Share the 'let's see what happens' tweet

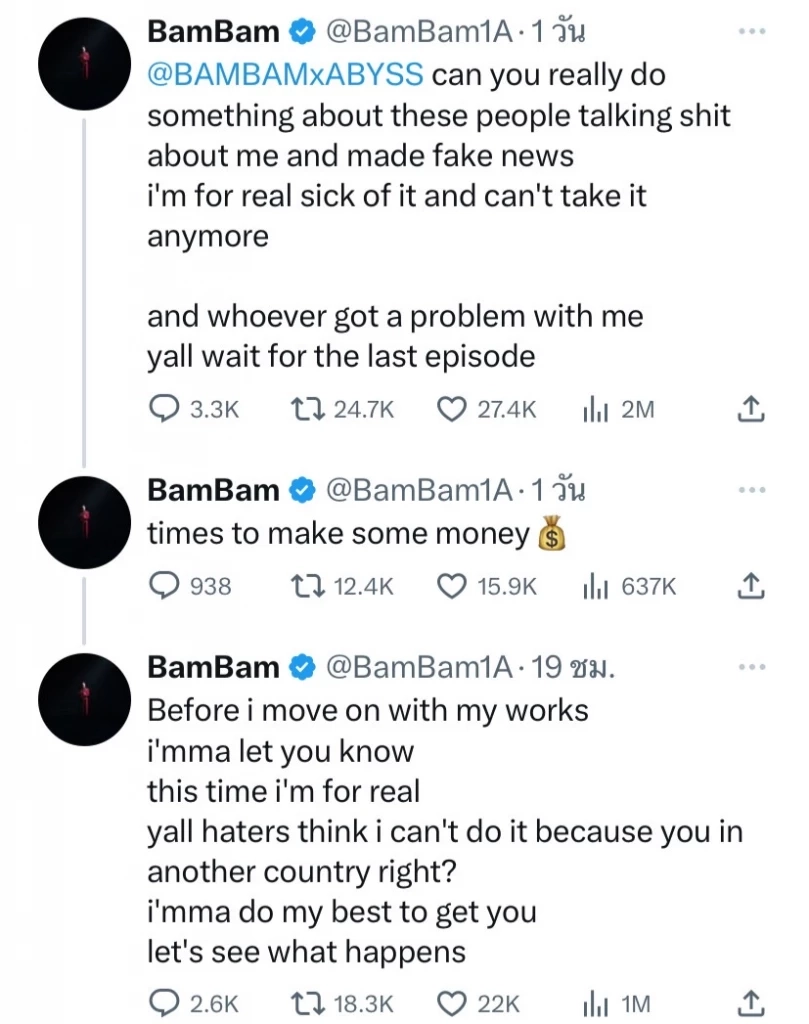click(750, 1003)
